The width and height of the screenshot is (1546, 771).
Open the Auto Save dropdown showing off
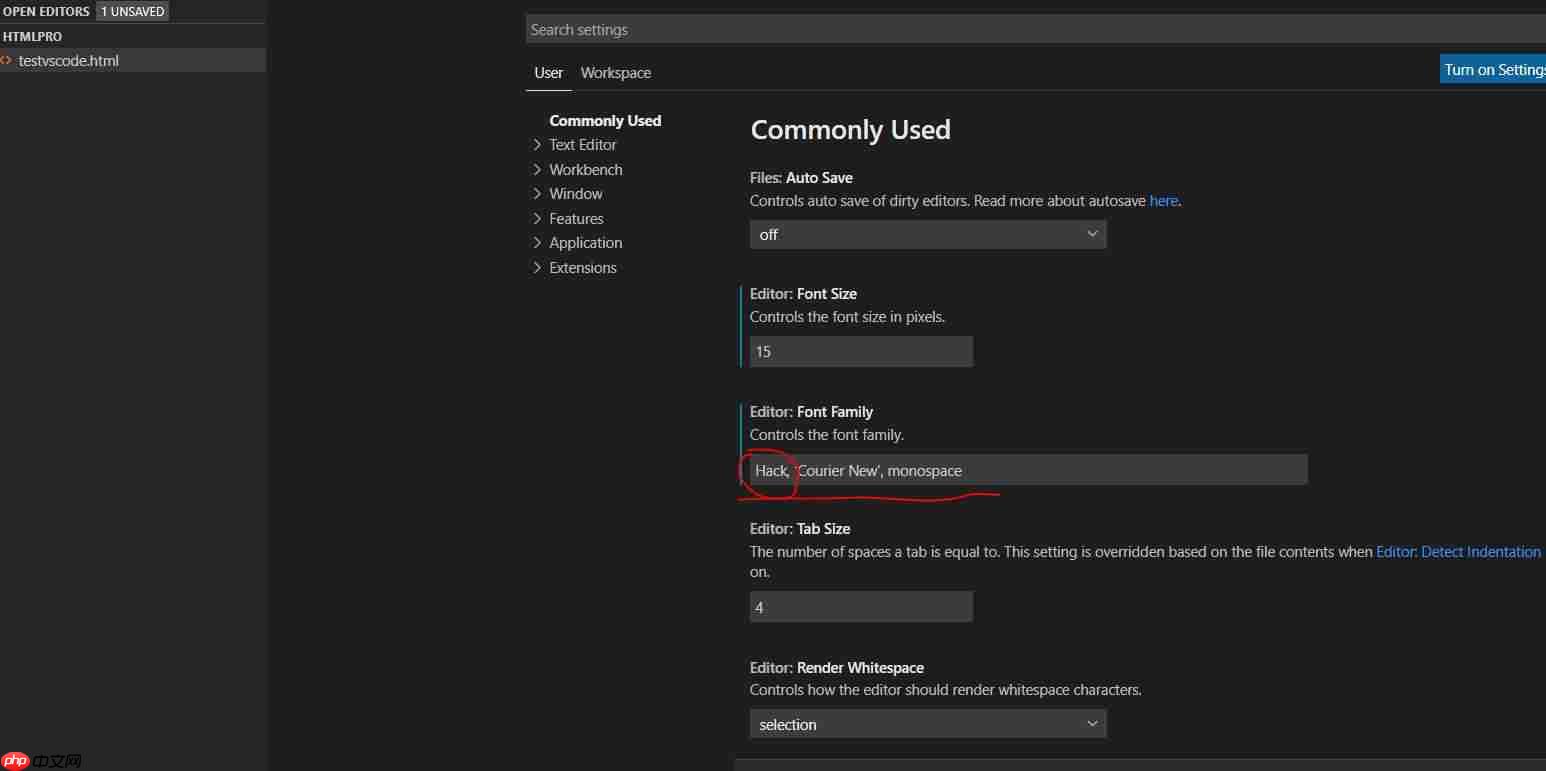click(x=928, y=234)
